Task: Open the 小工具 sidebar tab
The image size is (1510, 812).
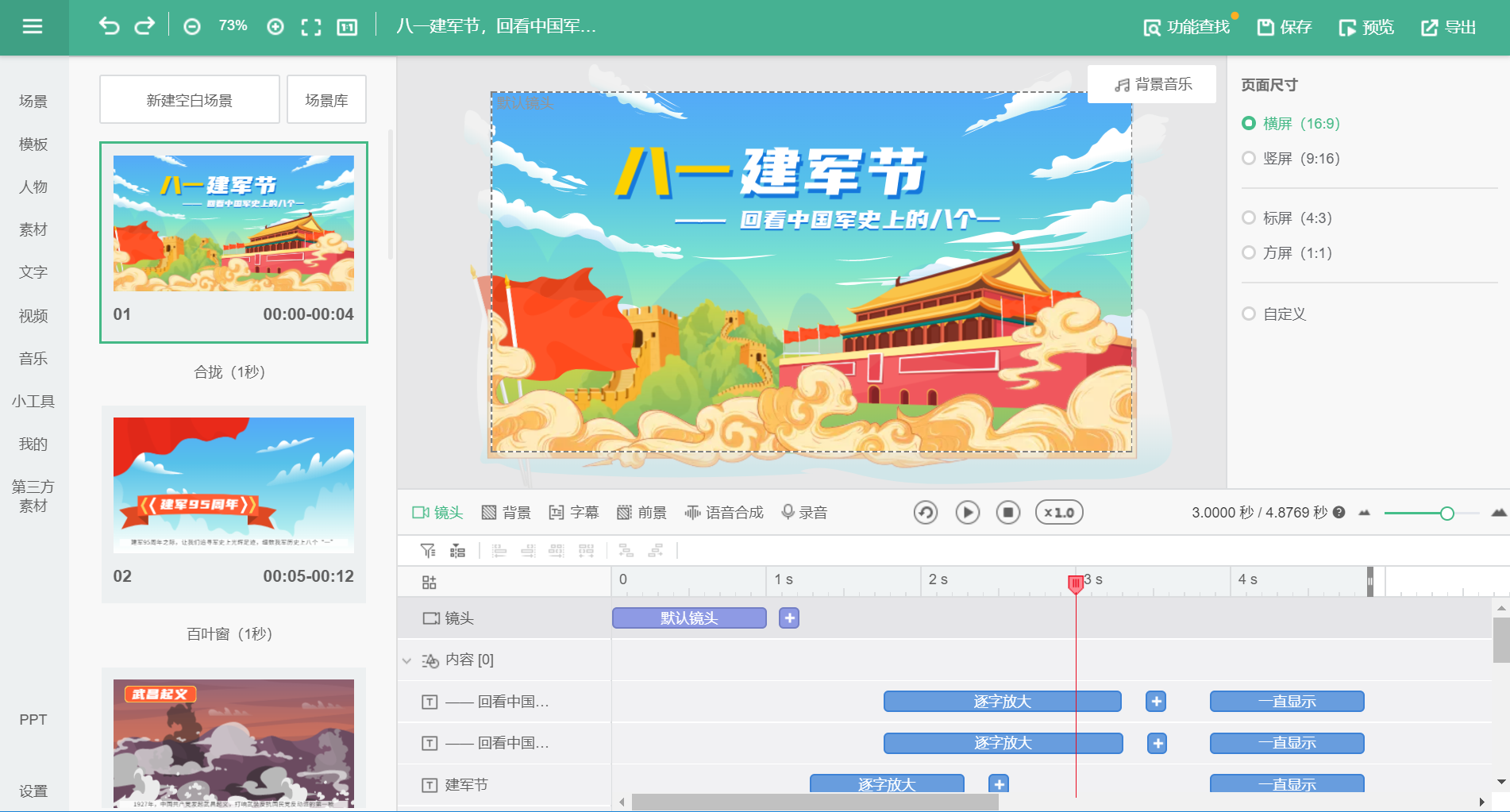Action: point(33,402)
